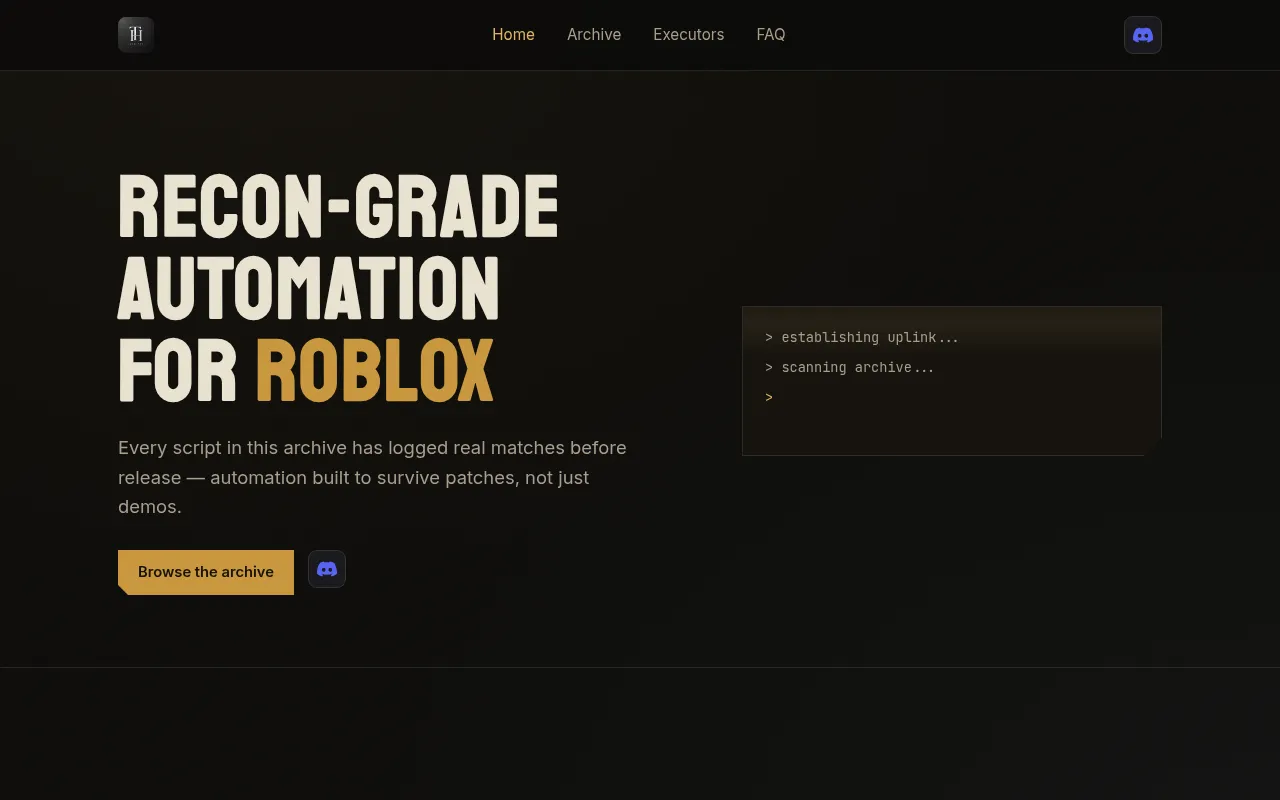Click the 'Every script in this archive' paragraph

click(x=374, y=477)
